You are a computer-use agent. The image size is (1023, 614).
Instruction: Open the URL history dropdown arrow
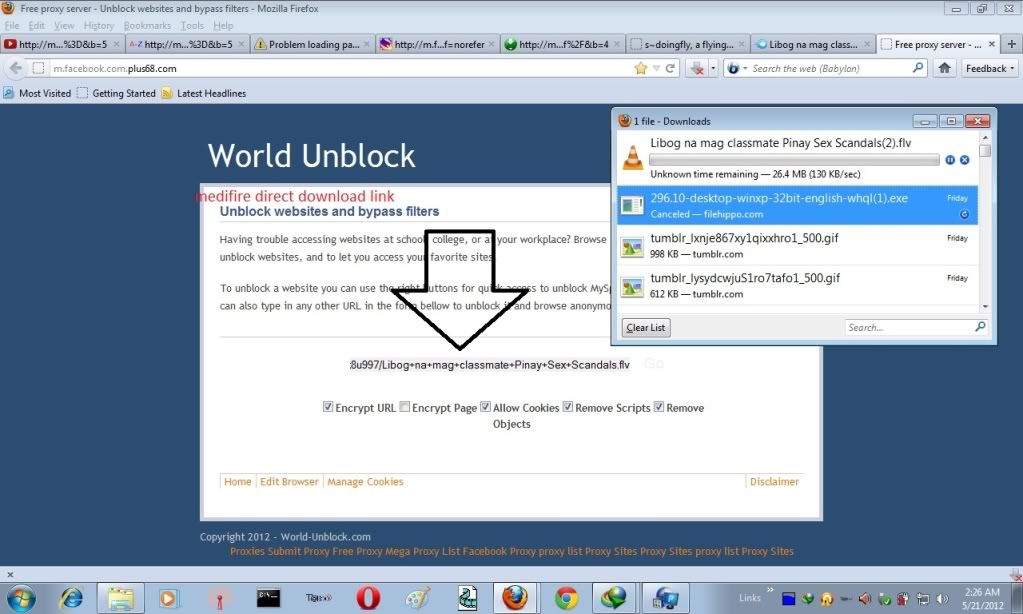coord(656,69)
